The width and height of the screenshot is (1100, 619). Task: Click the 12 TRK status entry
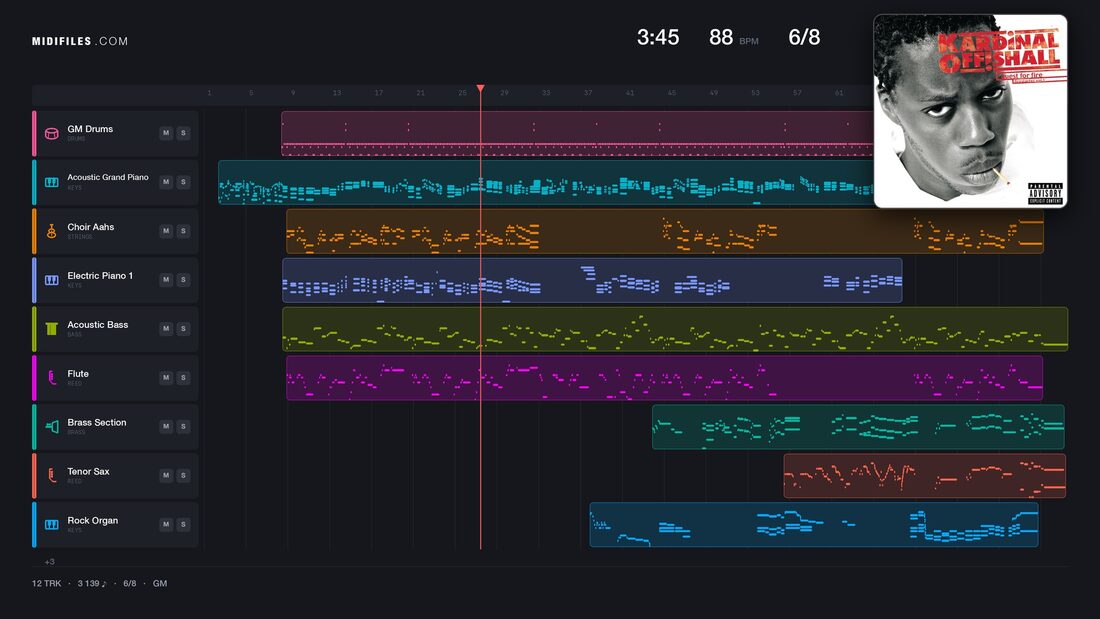pyautogui.click(x=46, y=583)
